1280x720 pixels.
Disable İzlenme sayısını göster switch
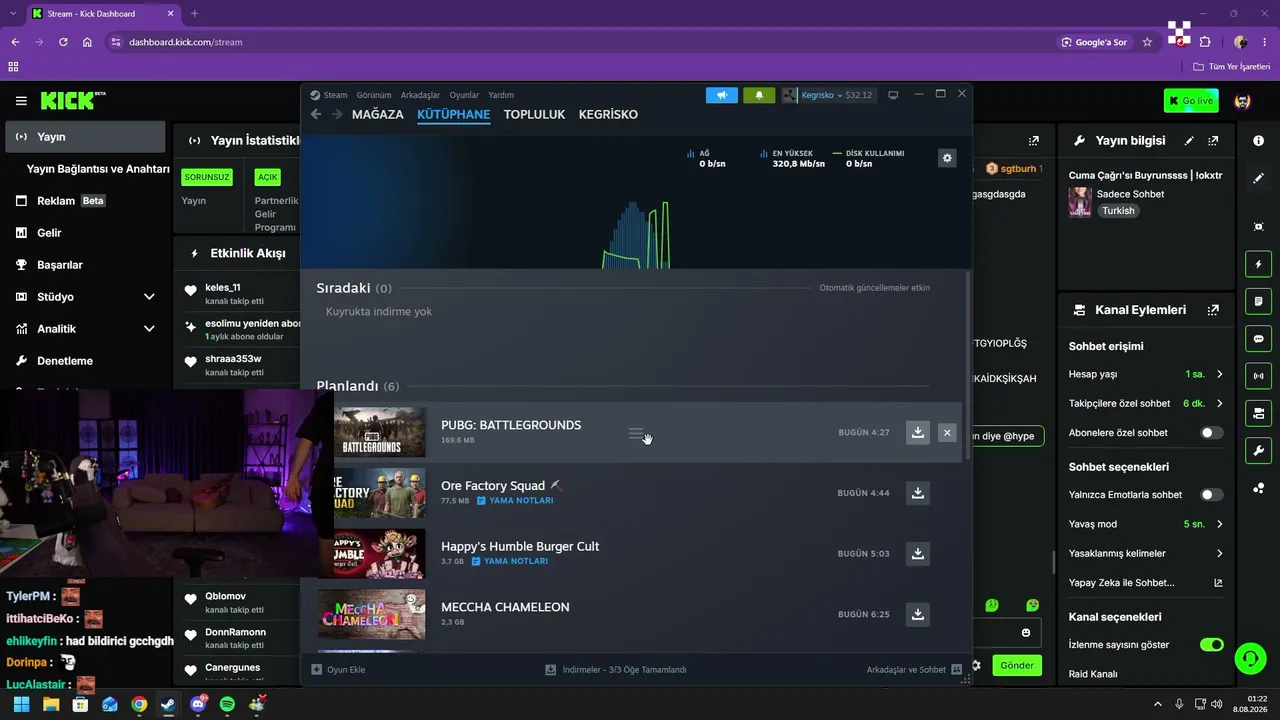pos(1211,645)
